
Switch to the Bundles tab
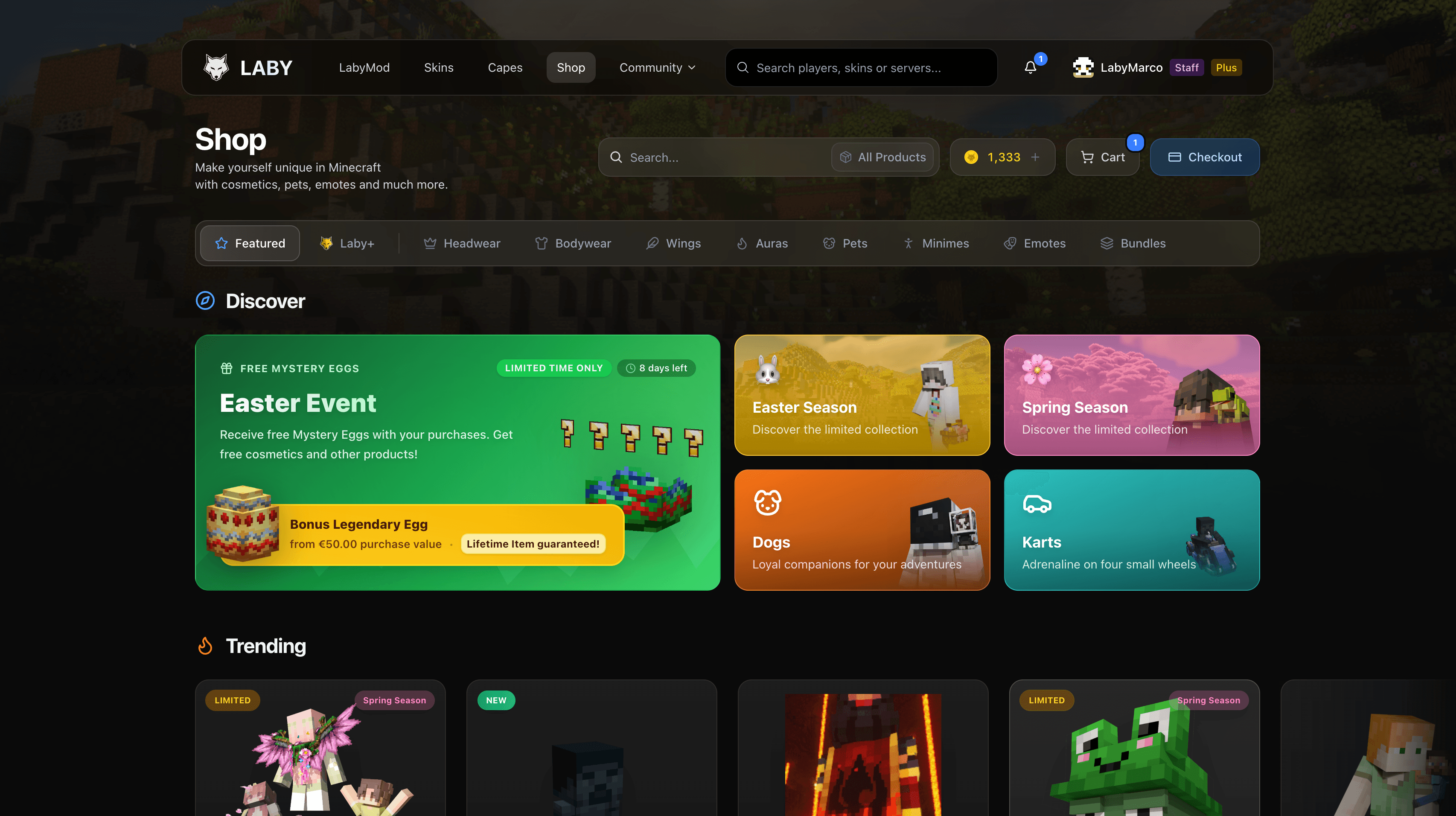tap(1133, 243)
